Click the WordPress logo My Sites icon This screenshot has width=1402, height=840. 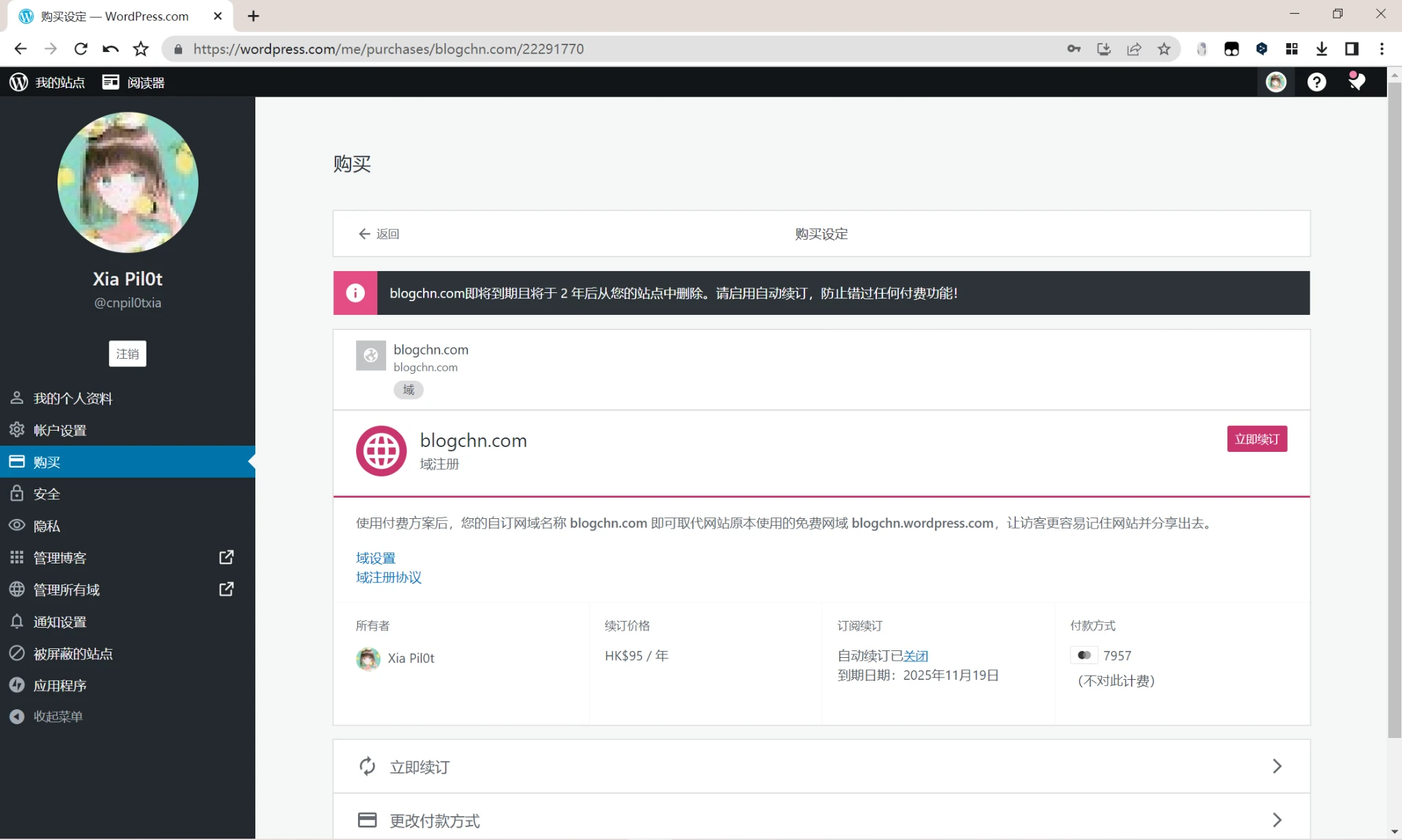(18, 82)
